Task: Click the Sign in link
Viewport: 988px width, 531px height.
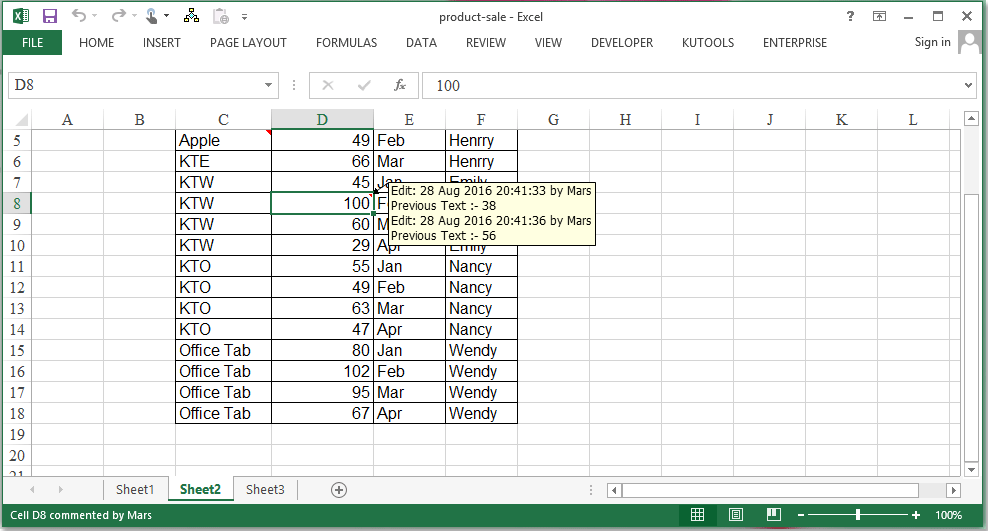Action: (932, 42)
